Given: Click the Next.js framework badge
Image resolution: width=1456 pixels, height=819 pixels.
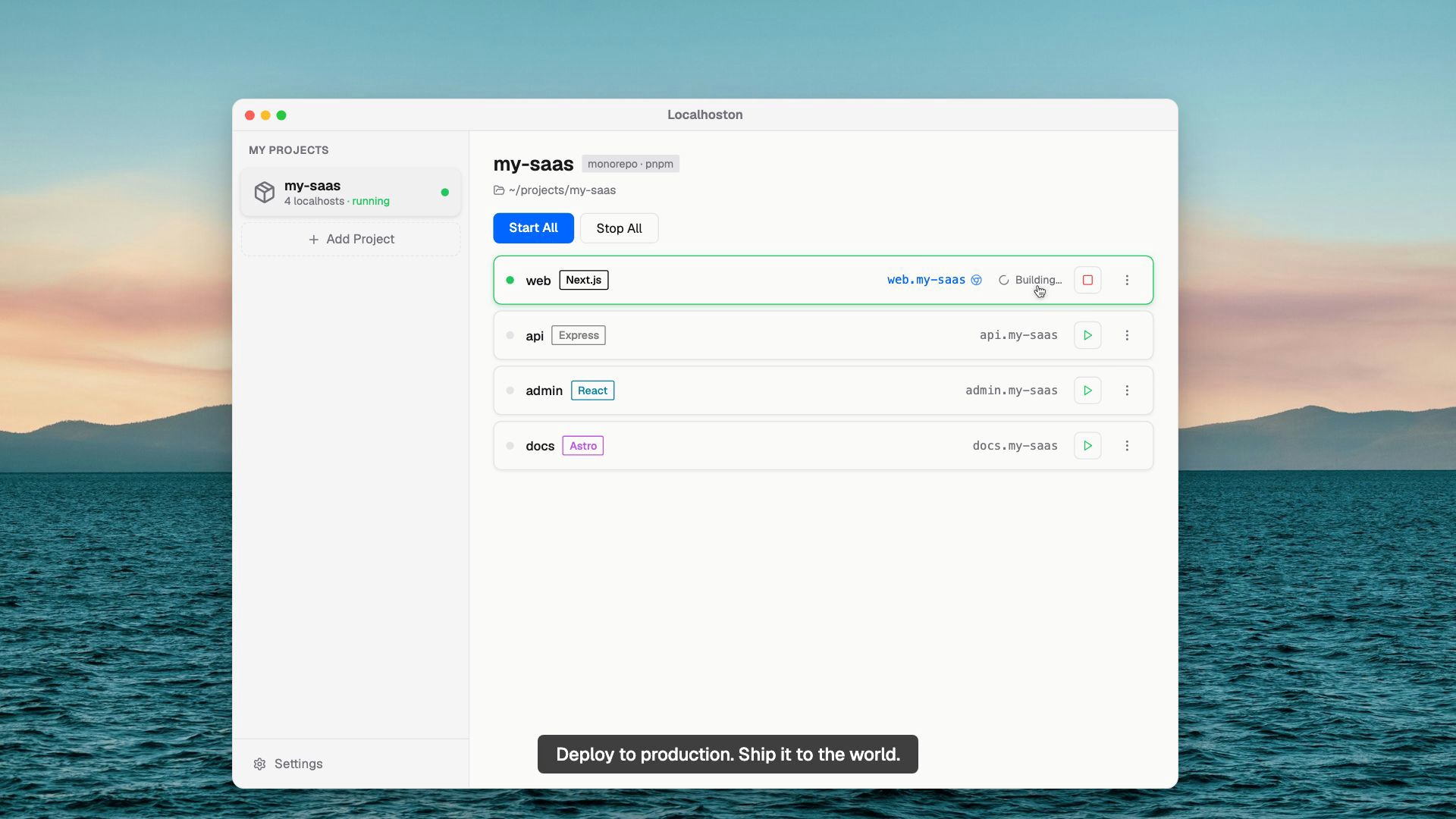Looking at the screenshot, I should [x=583, y=280].
